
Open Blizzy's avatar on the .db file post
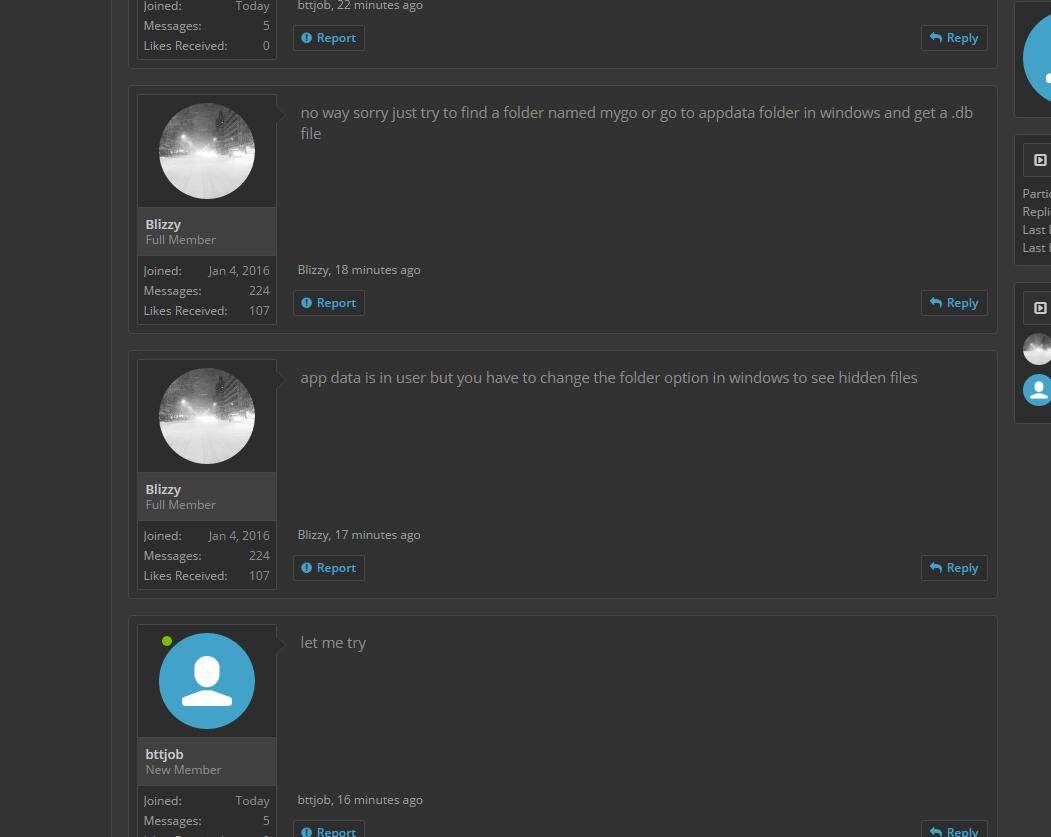(207, 151)
